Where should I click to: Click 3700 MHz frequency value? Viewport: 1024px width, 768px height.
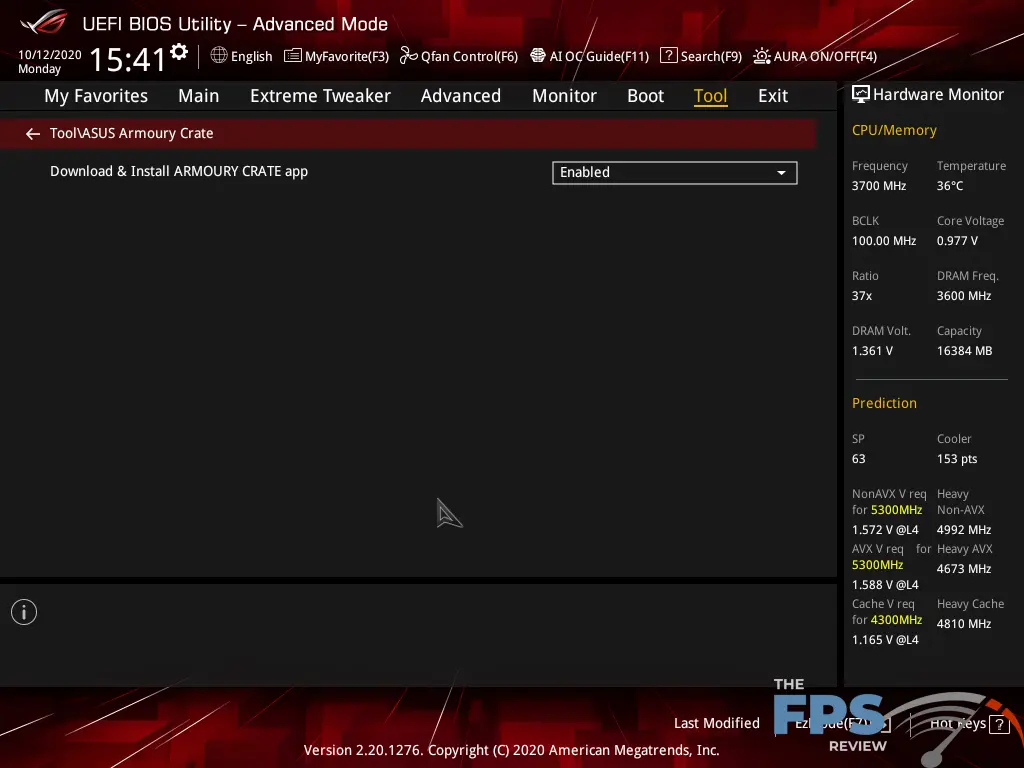tap(878, 185)
